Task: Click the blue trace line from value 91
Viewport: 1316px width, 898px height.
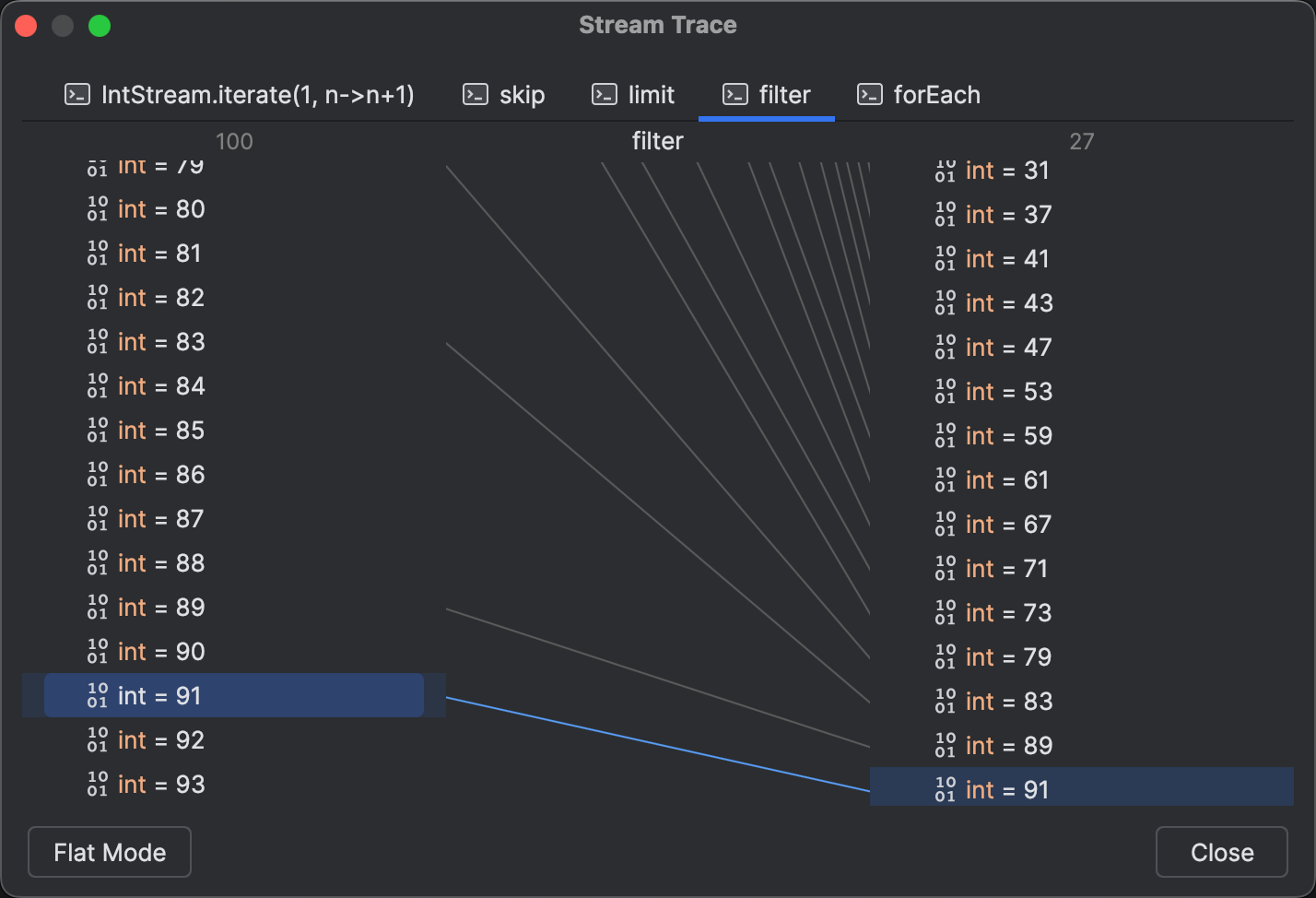Action: pos(659,742)
